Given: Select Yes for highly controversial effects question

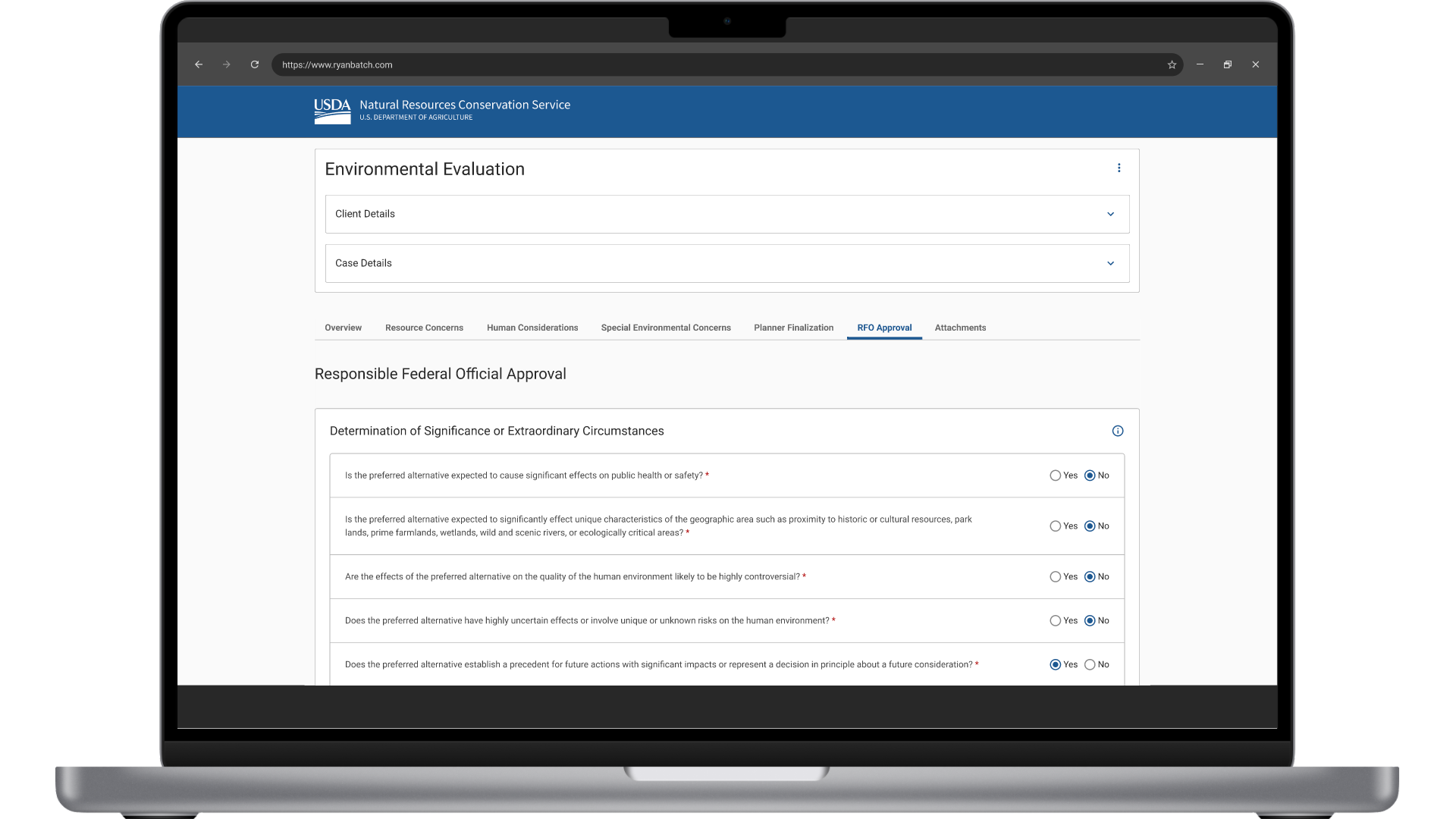Looking at the screenshot, I should pyautogui.click(x=1055, y=576).
